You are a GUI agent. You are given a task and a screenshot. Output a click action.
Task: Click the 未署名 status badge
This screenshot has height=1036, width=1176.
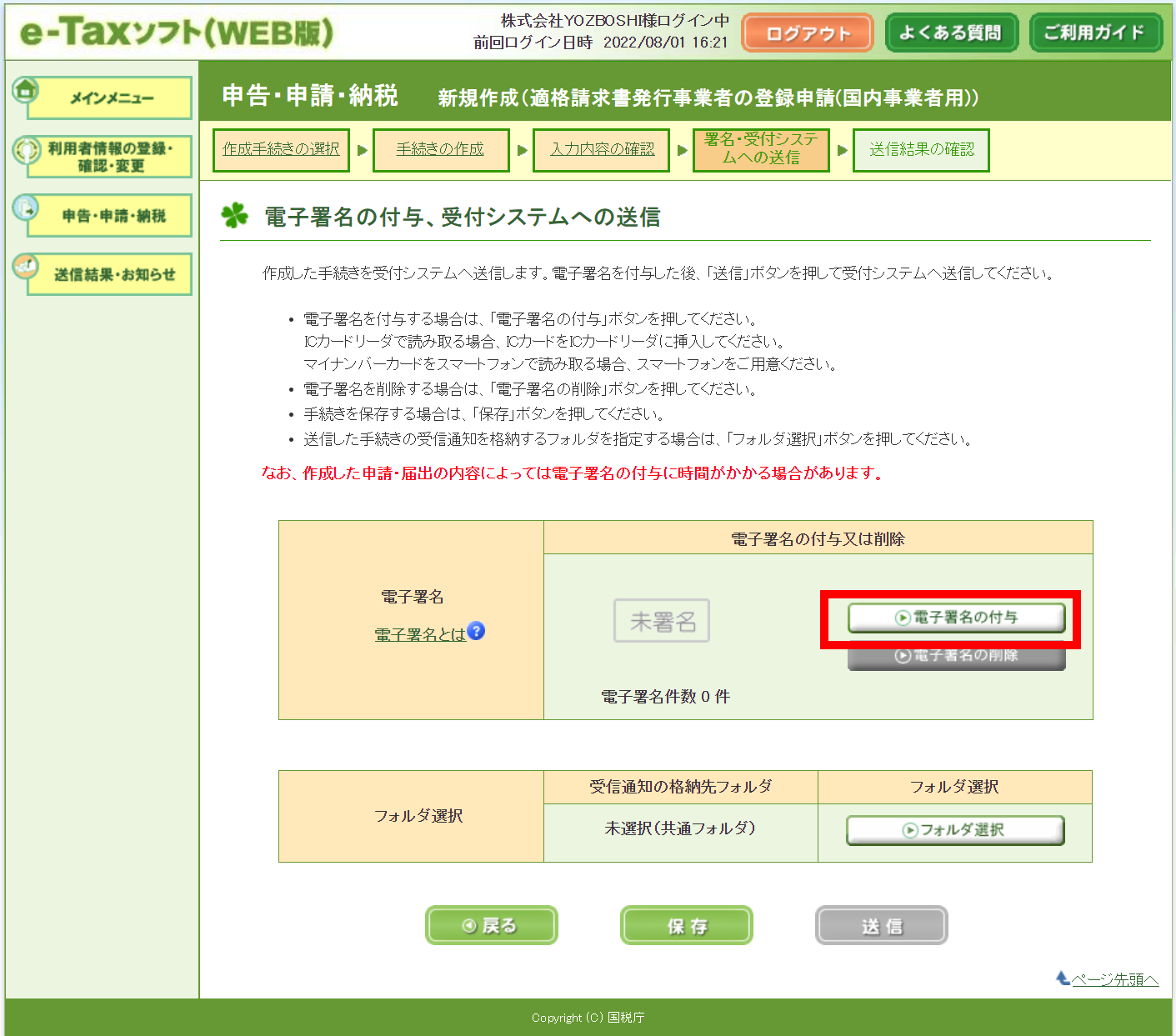pyautogui.click(x=662, y=621)
